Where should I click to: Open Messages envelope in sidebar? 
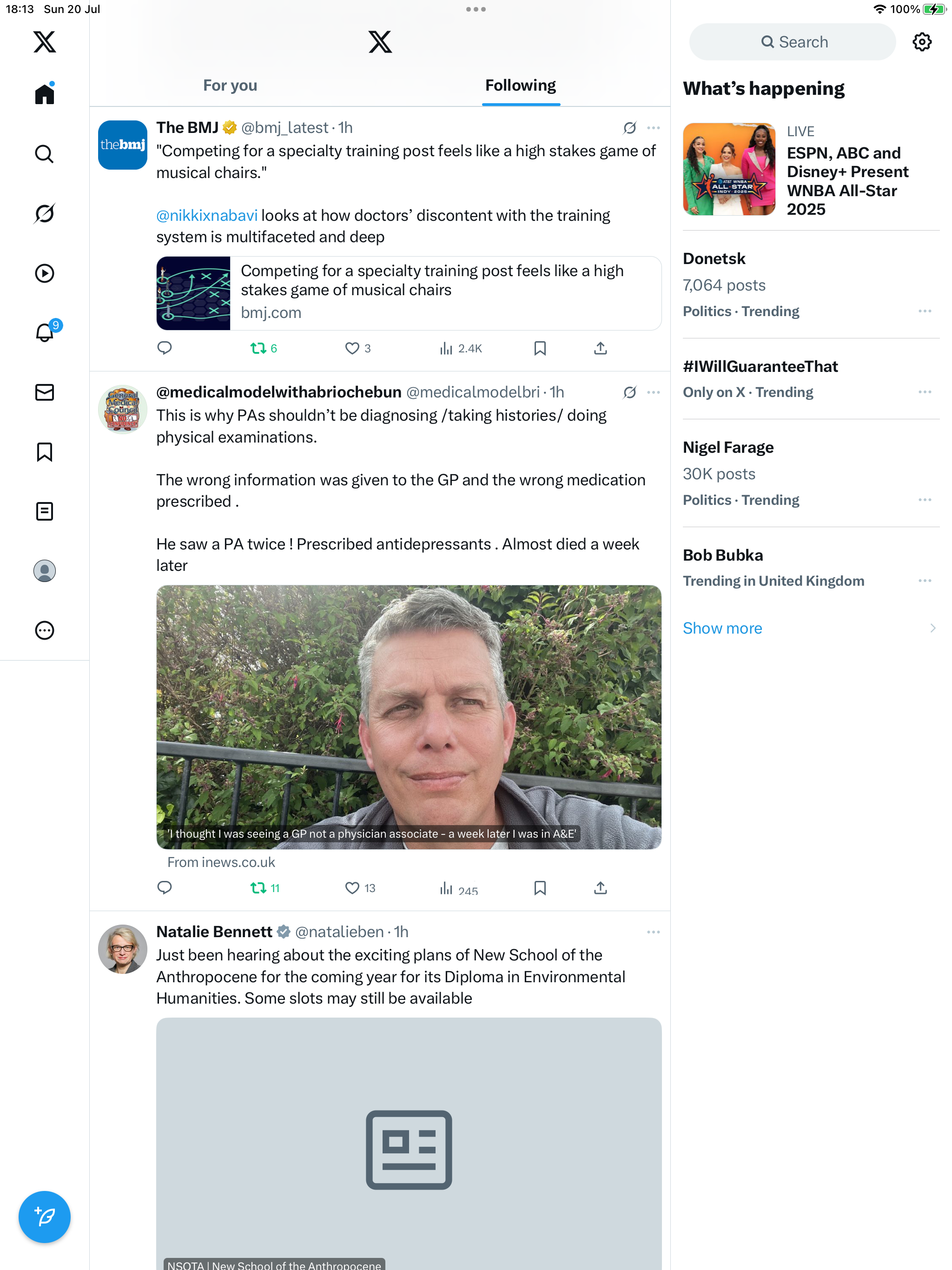coord(44,392)
